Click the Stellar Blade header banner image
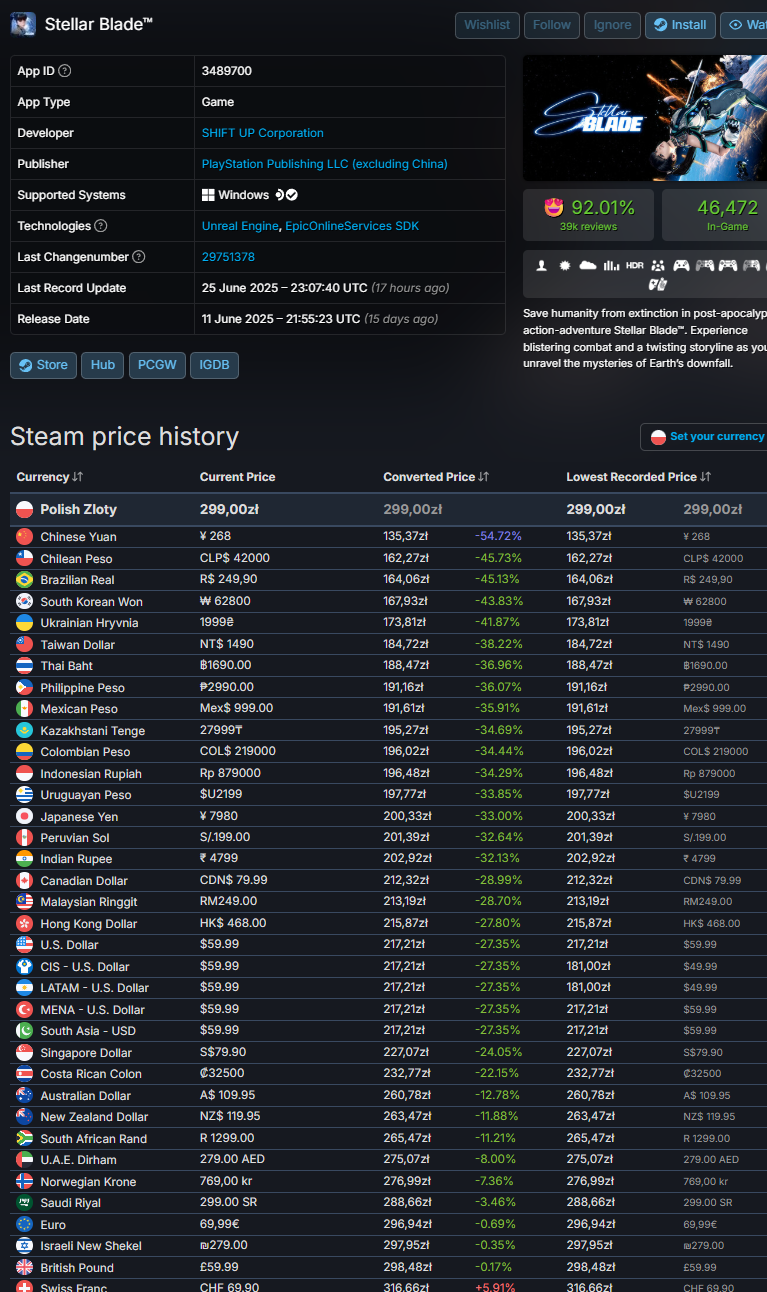 click(645, 118)
